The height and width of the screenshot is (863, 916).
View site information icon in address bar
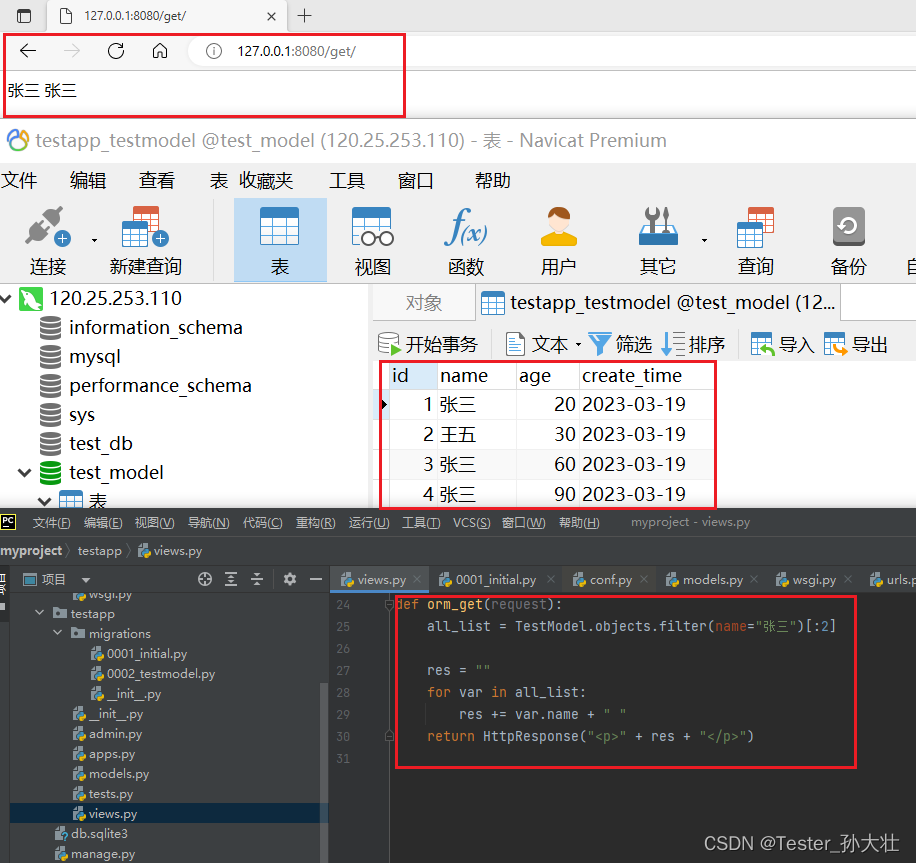pos(214,51)
